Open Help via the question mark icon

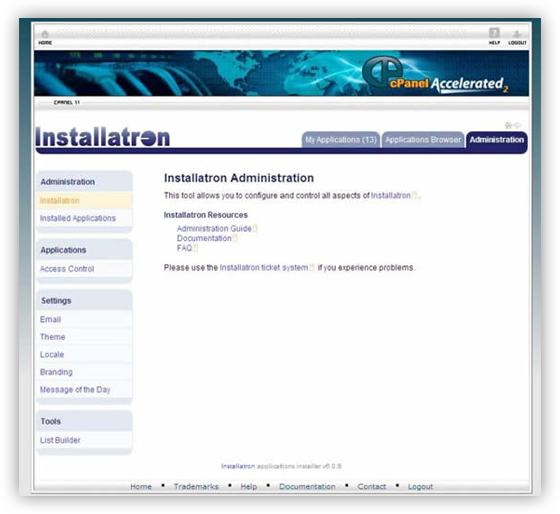point(494,33)
